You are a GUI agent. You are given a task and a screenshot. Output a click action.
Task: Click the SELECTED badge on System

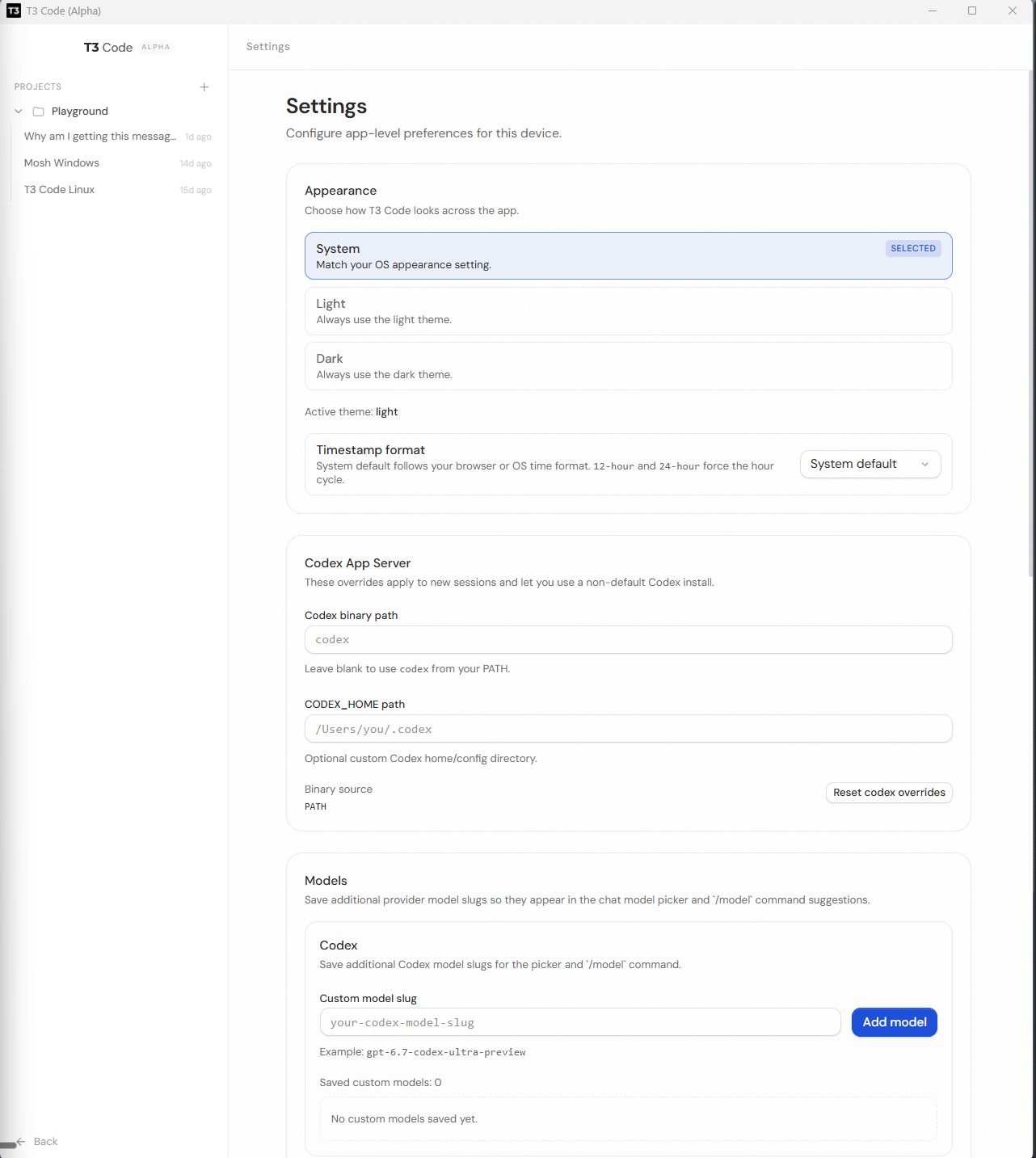[x=913, y=248]
